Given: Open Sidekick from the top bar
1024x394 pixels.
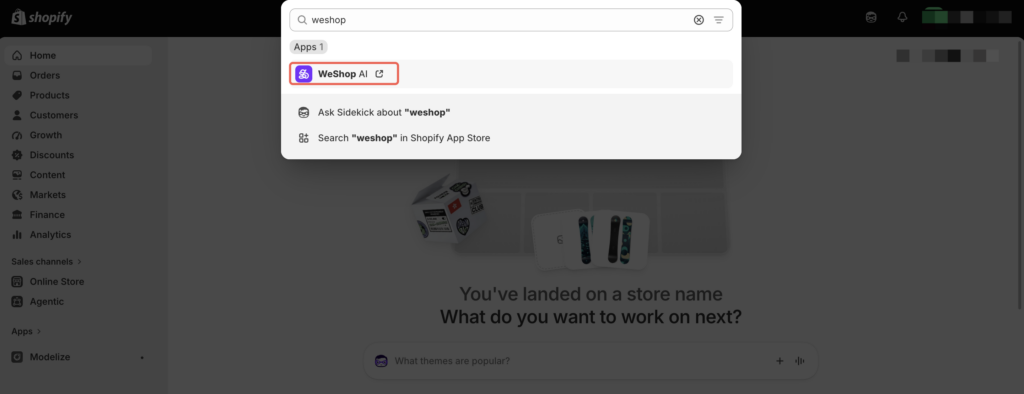Looking at the screenshot, I should 871,18.
